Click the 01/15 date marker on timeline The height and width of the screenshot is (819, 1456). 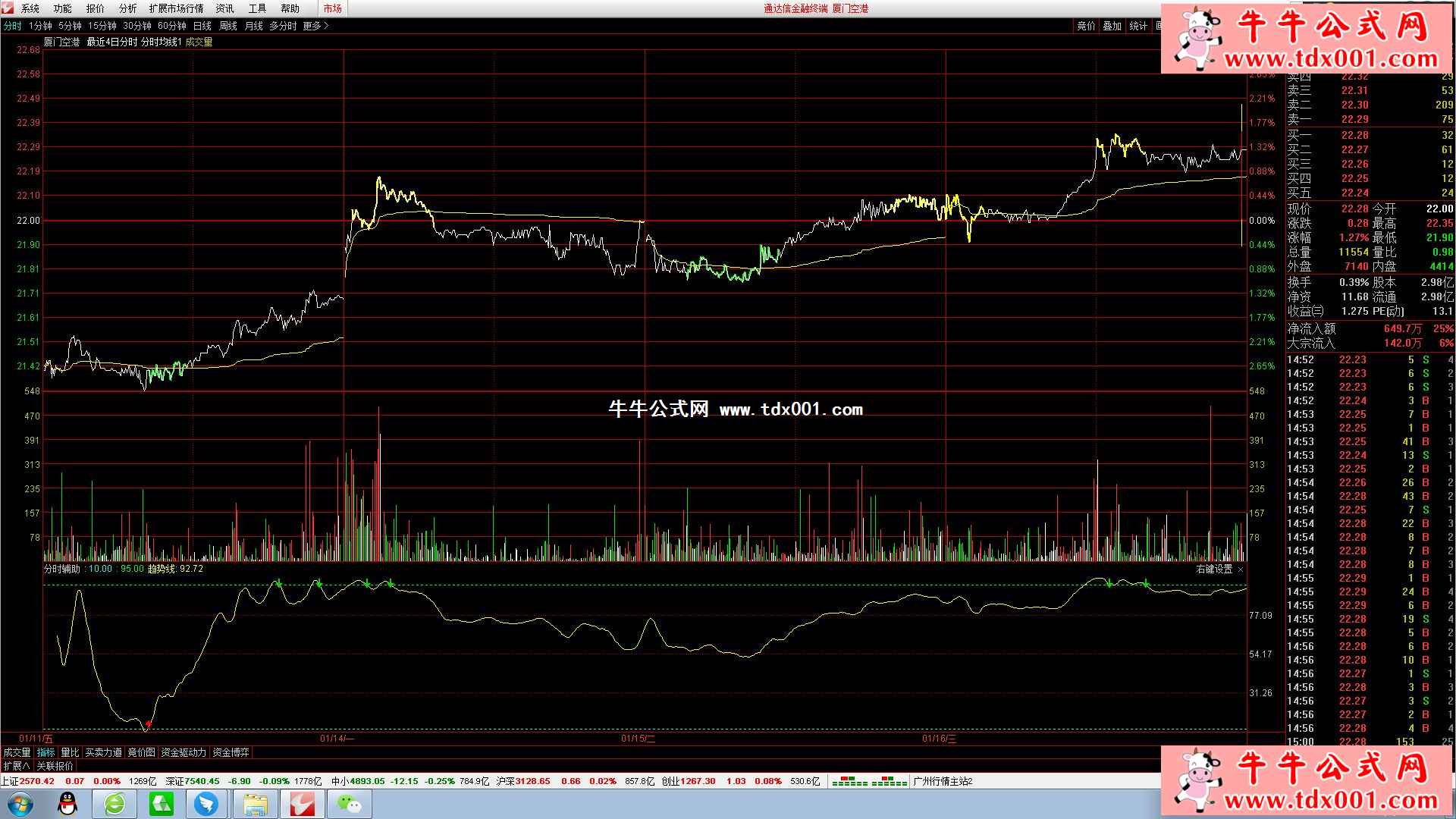637,739
